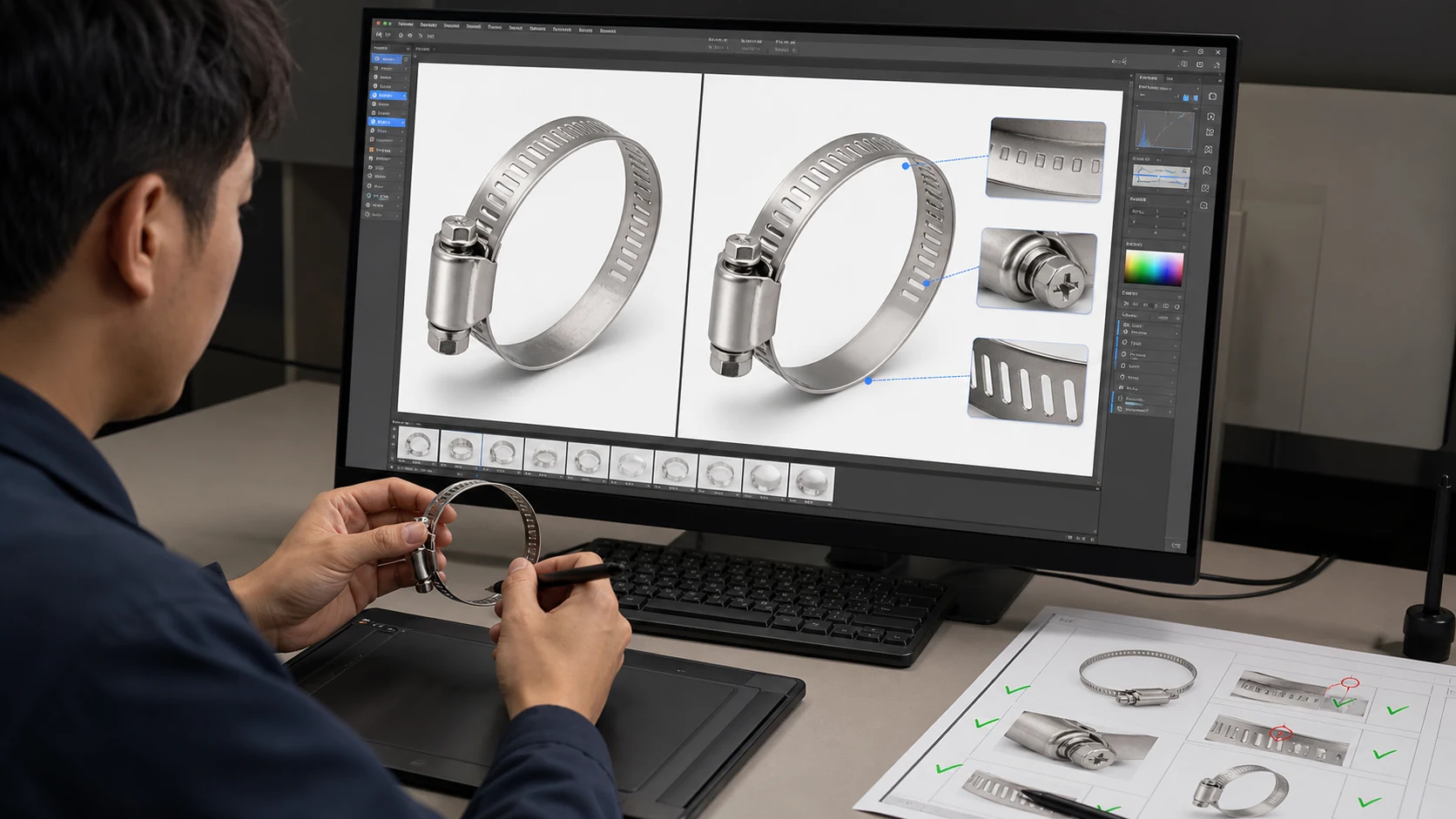Open the screw head close-up callout thumbnail
This screenshot has width=1456, height=819.
tap(1036, 270)
